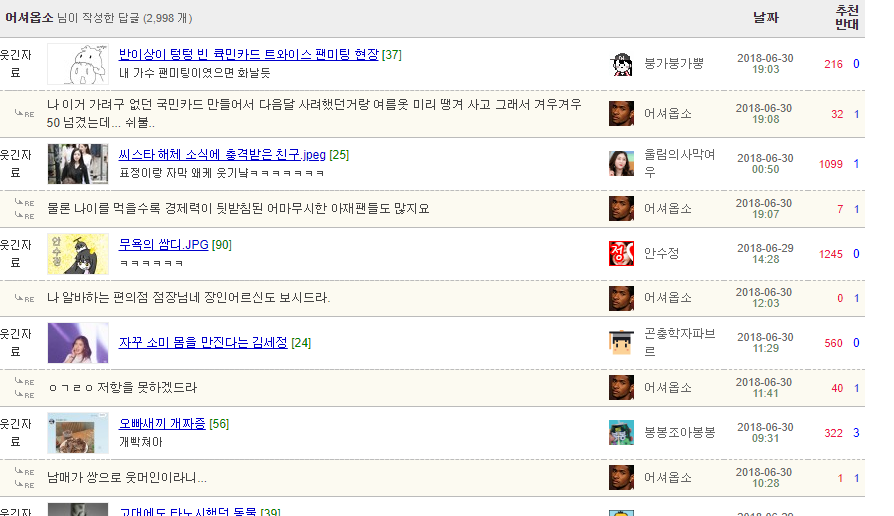
Task: Click recommendation count 1099
Action: pos(831,164)
